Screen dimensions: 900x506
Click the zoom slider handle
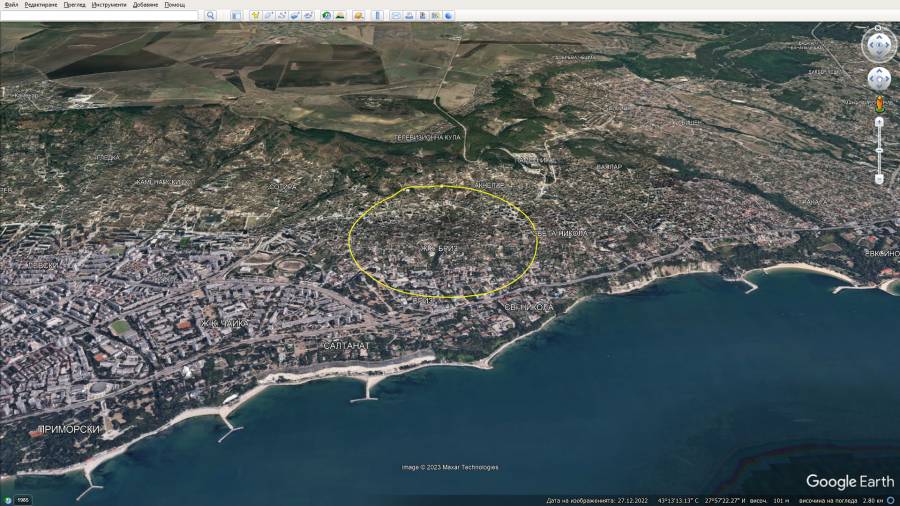coord(879,150)
